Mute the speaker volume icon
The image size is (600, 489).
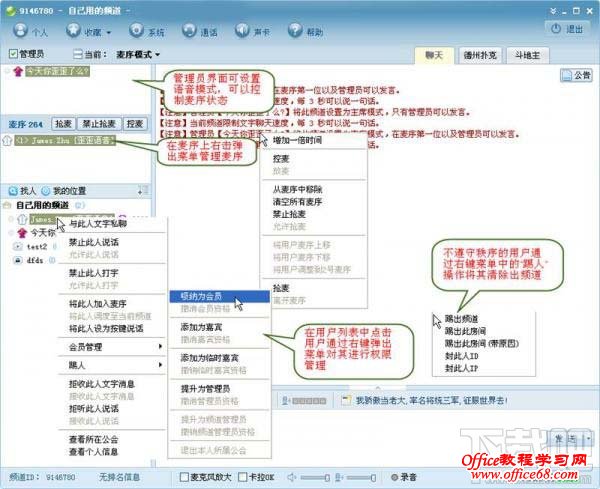292,477
